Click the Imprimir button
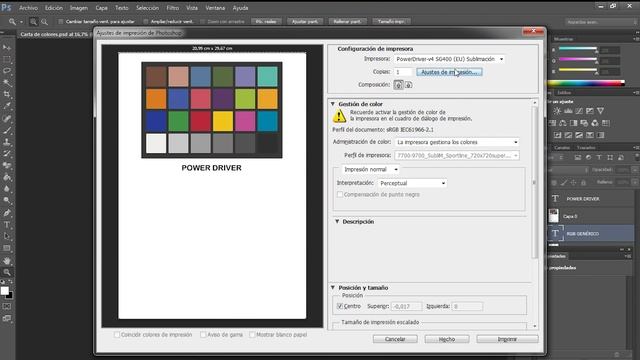 tap(507, 339)
